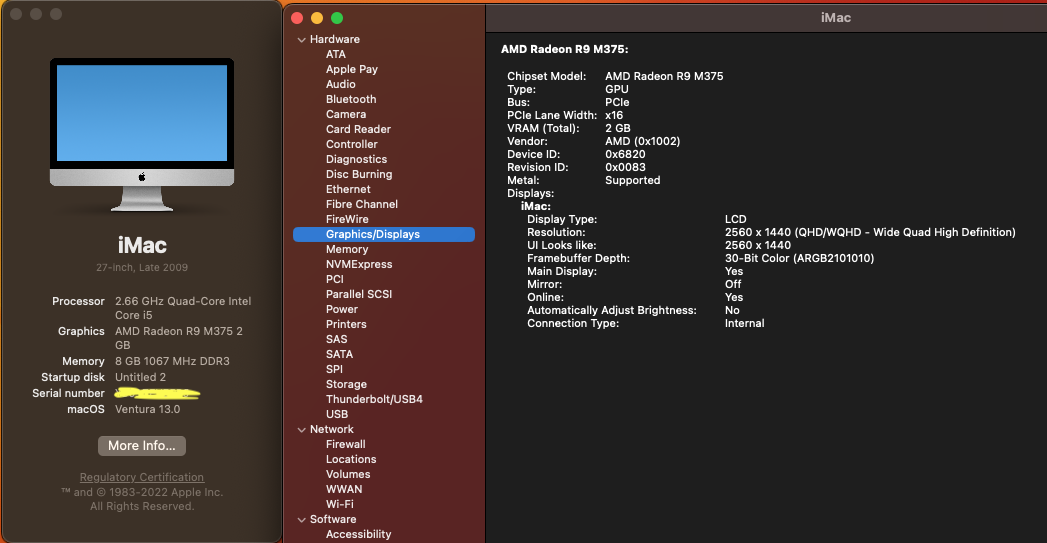1047x543 pixels.
Task: Collapse the Network section
Action: (301, 430)
